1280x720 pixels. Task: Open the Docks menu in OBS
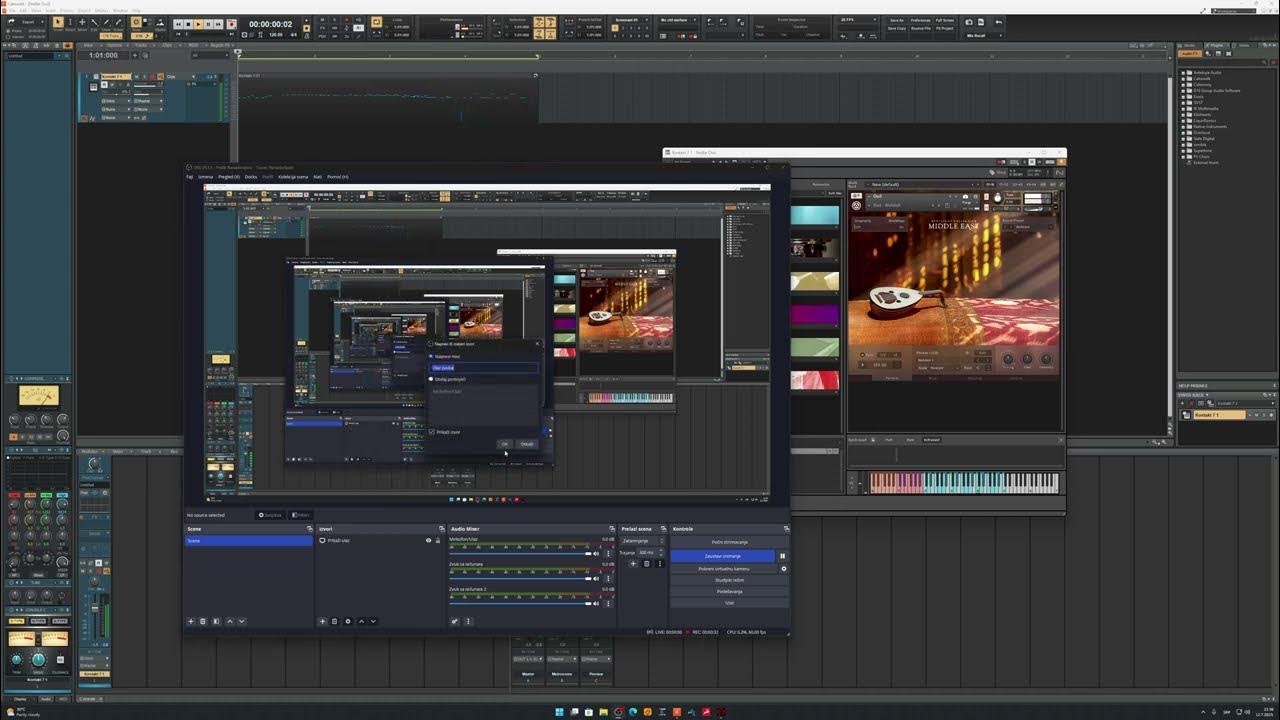(251, 177)
